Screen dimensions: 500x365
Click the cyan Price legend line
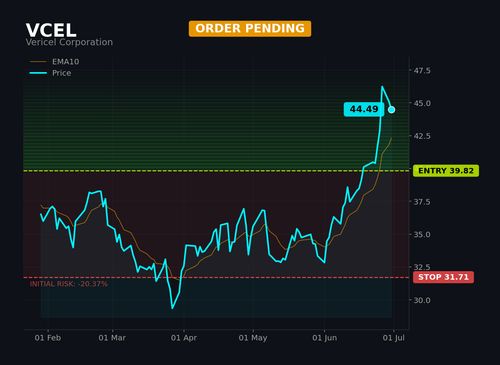[x=38, y=73]
